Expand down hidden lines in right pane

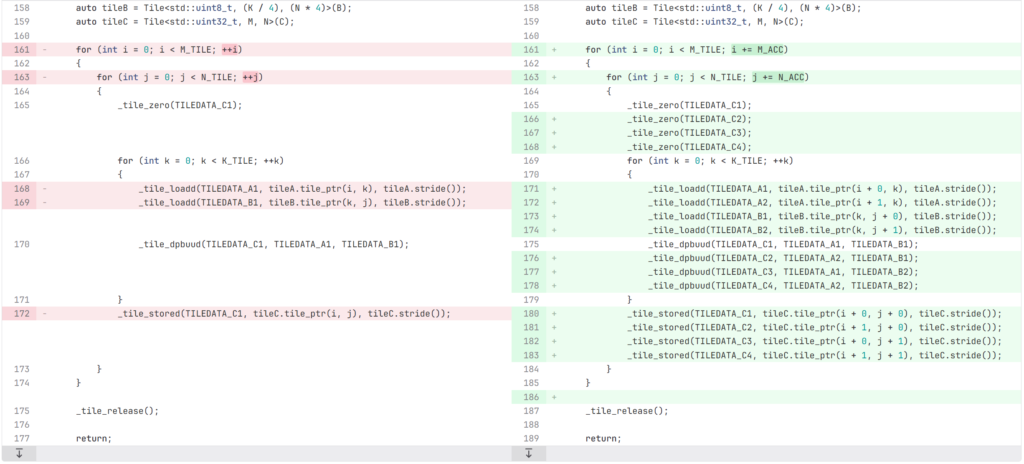(x=528, y=454)
